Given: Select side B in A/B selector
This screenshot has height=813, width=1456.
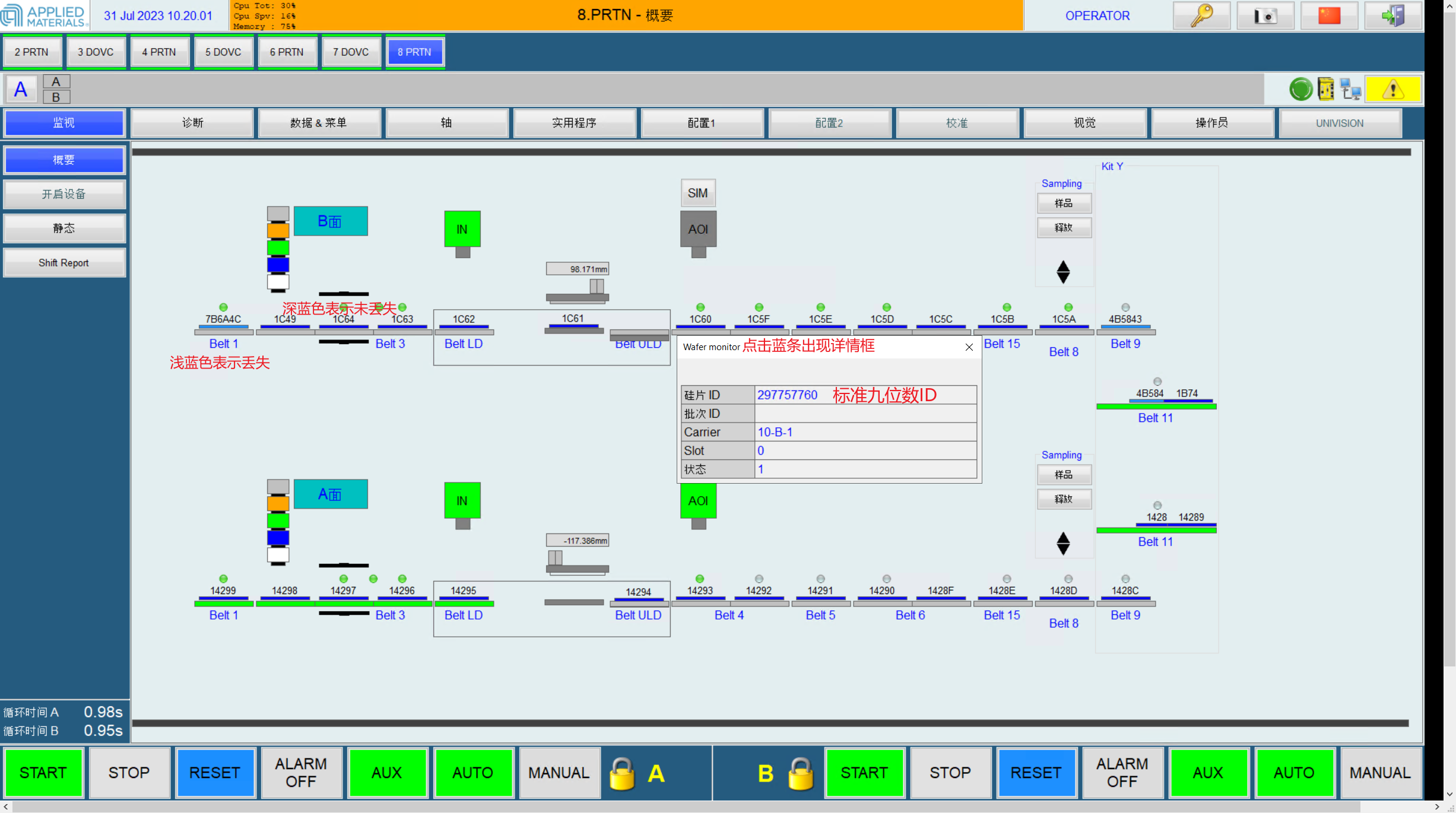Looking at the screenshot, I should pyautogui.click(x=56, y=97).
